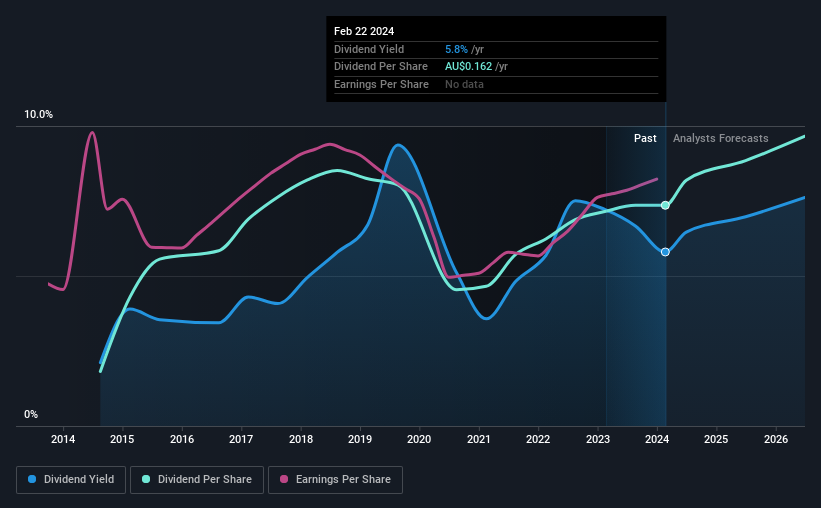Click the blue Dividend Yield legend dot
This screenshot has height=508, width=821.
point(32,479)
